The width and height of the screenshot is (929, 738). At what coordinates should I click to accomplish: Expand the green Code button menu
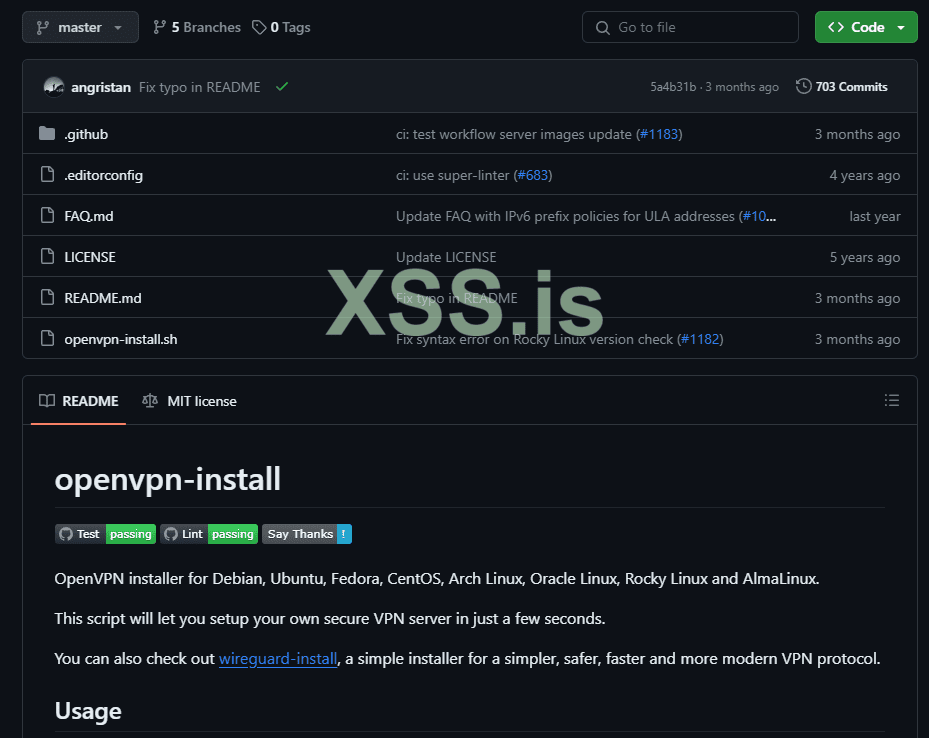tap(866, 27)
